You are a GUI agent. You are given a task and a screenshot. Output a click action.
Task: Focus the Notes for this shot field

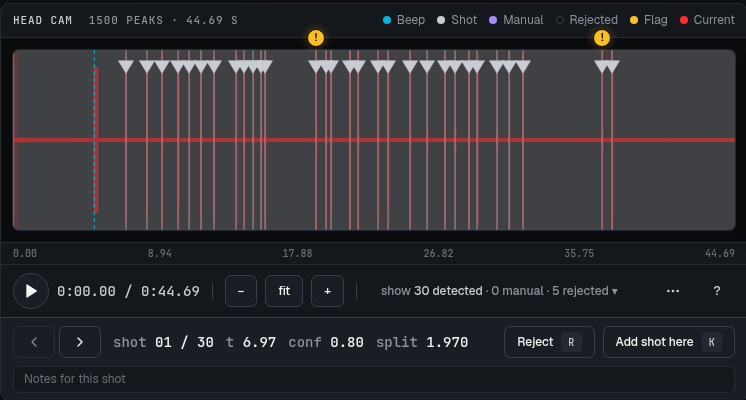point(373,379)
